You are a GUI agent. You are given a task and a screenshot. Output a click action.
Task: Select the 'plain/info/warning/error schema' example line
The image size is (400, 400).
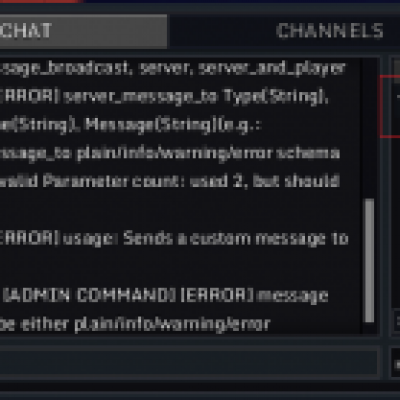pos(170,154)
